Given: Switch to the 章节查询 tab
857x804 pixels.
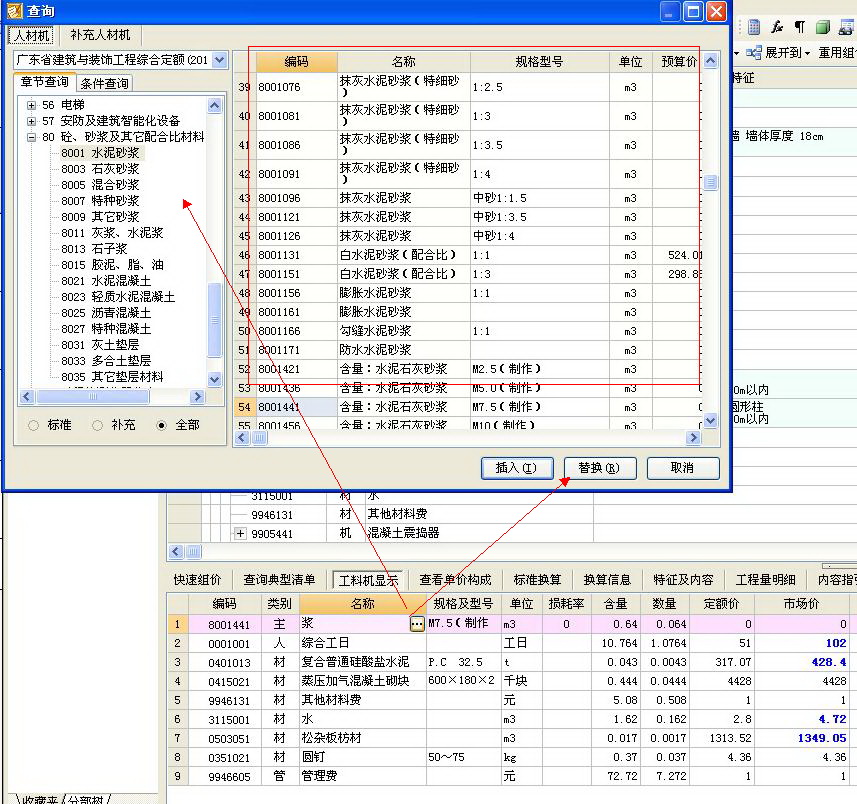Looking at the screenshot, I should point(44,82).
